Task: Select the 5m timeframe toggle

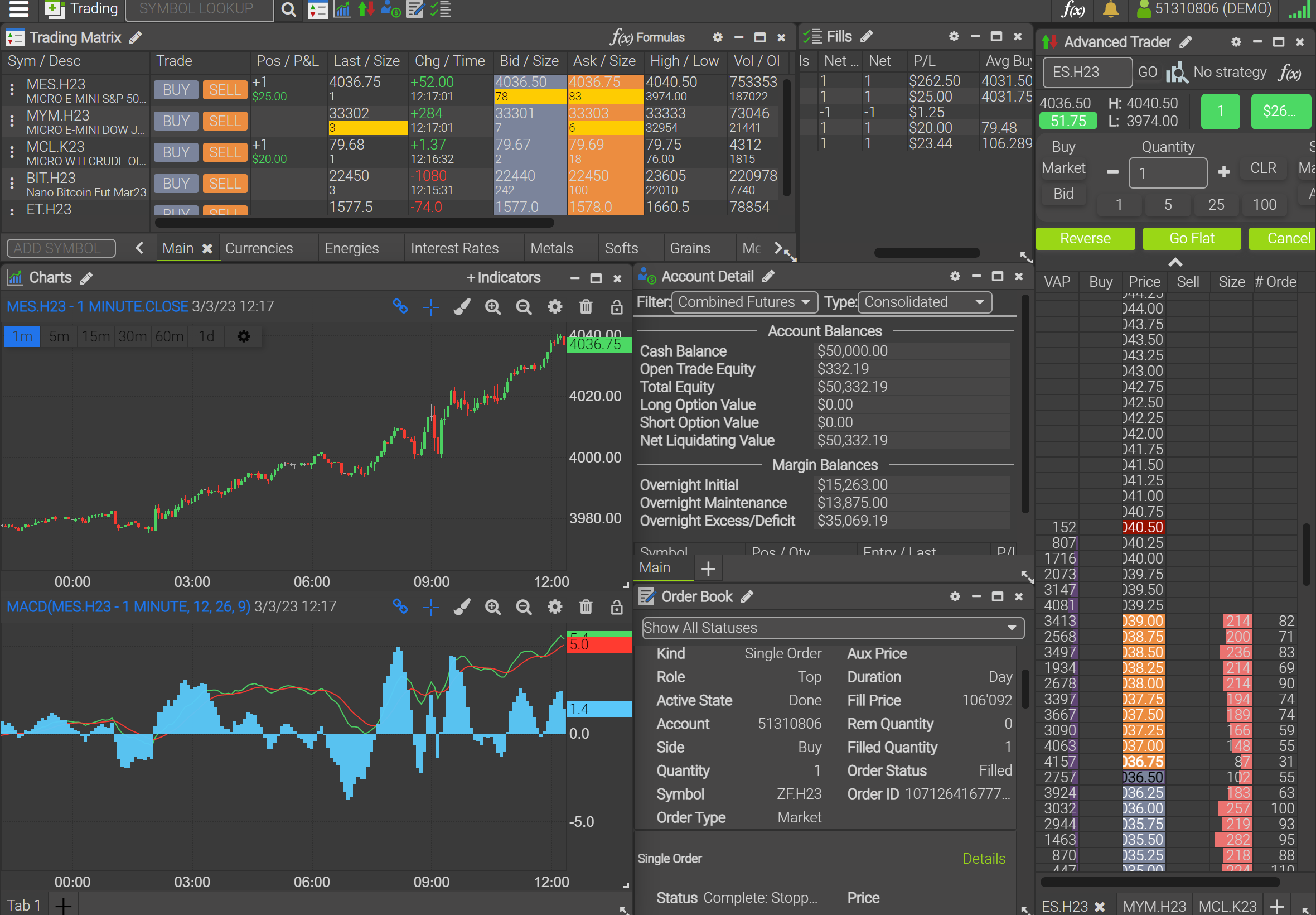Action: tap(59, 336)
